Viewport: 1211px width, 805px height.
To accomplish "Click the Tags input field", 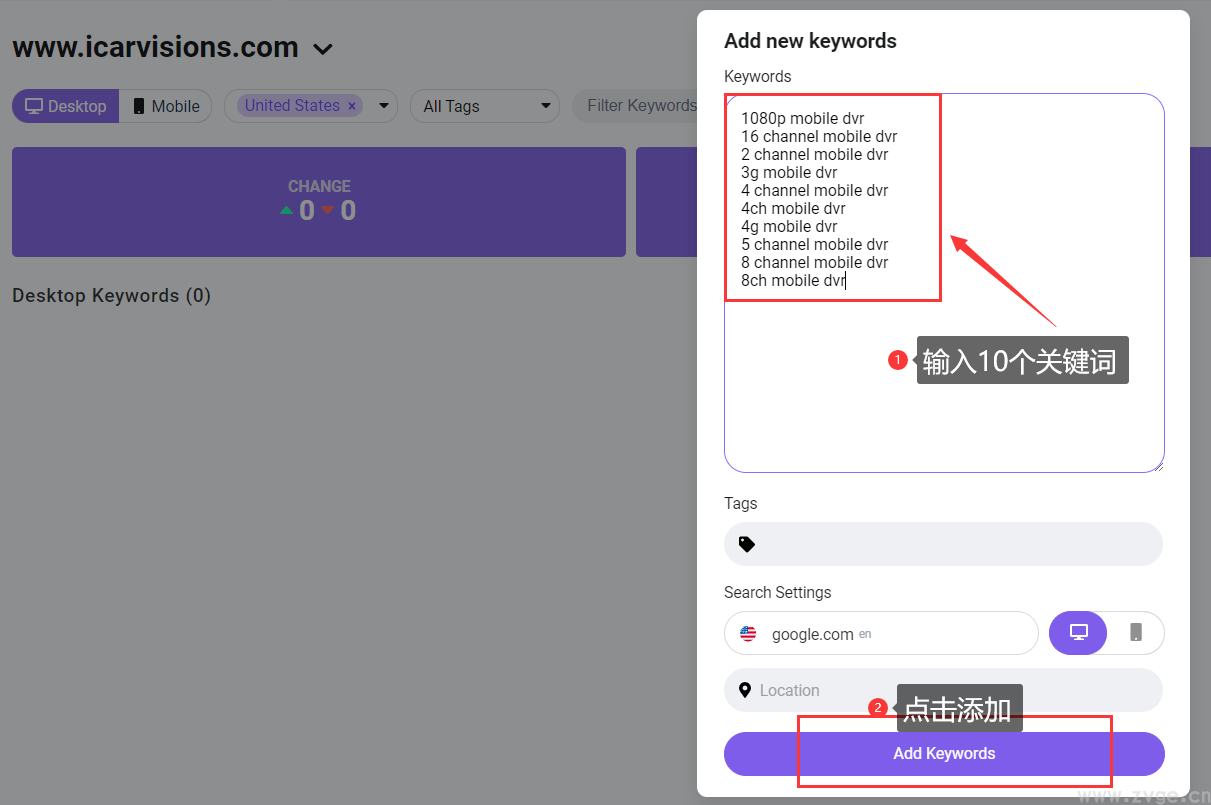I will pos(950,544).
